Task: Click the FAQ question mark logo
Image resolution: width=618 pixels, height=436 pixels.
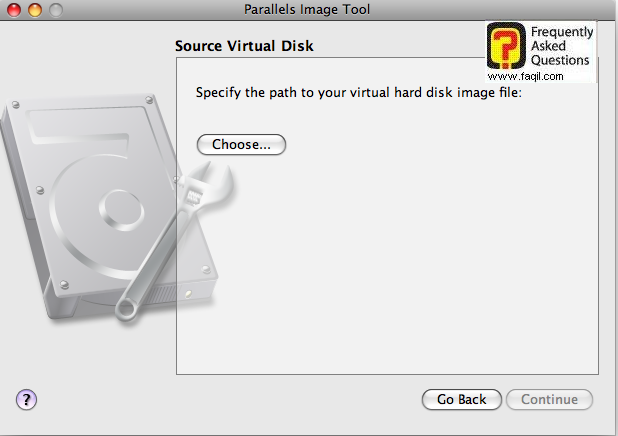Action: [506, 49]
